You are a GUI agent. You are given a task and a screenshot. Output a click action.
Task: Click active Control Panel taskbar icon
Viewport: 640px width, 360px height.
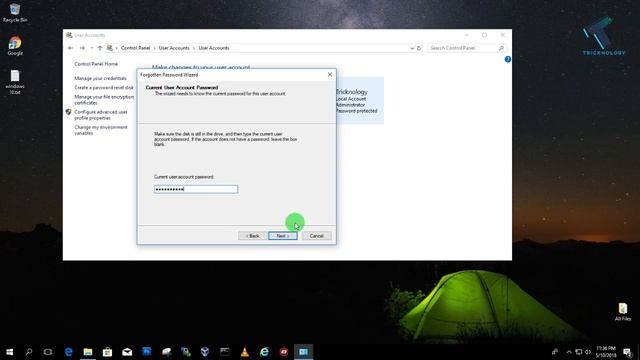coord(303,352)
